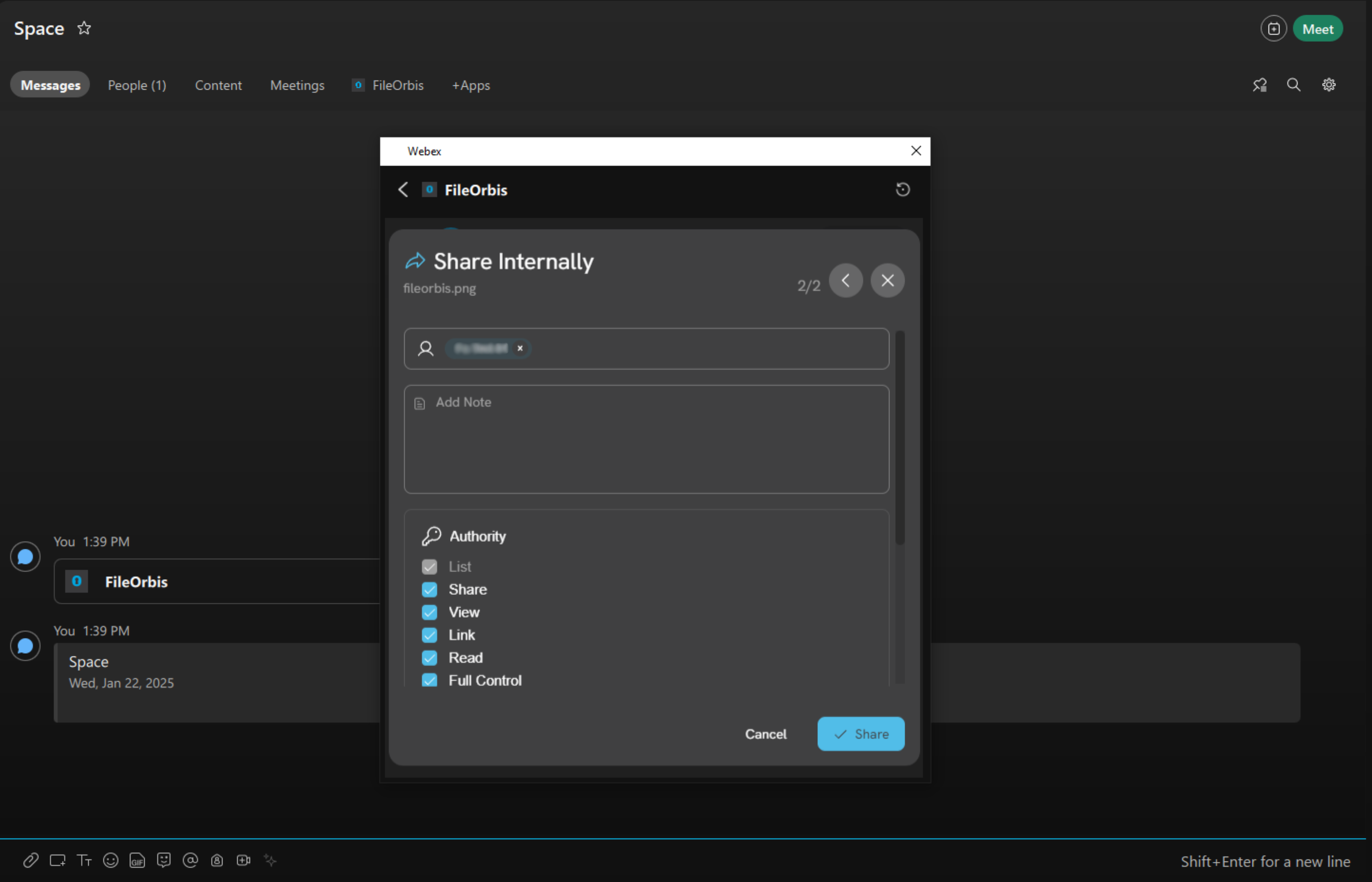Open the FileOrbis tab
Image resolution: width=1372 pixels, height=882 pixels.
tap(388, 85)
